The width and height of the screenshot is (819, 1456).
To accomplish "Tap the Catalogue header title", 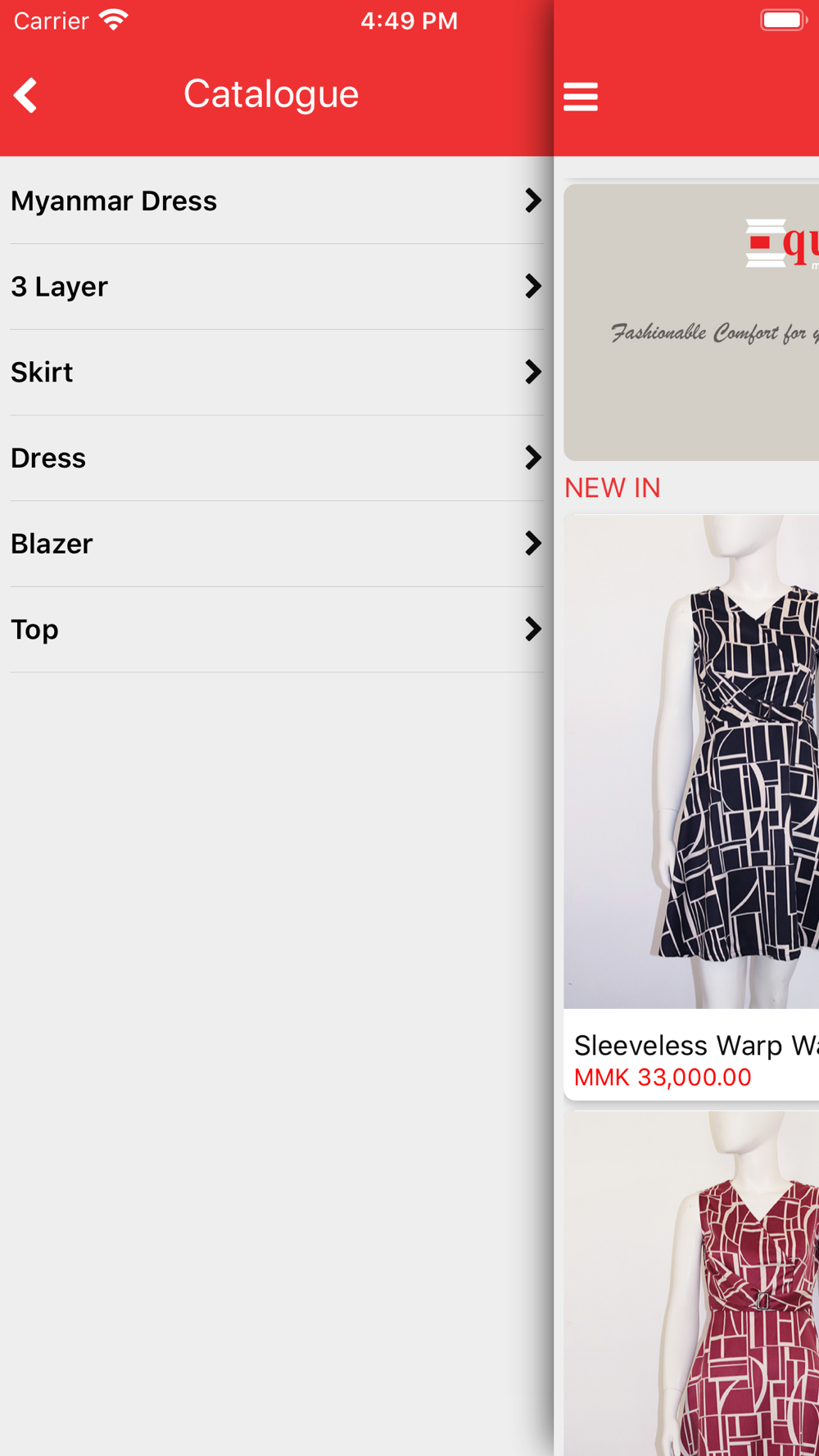I will click(271, 94).
